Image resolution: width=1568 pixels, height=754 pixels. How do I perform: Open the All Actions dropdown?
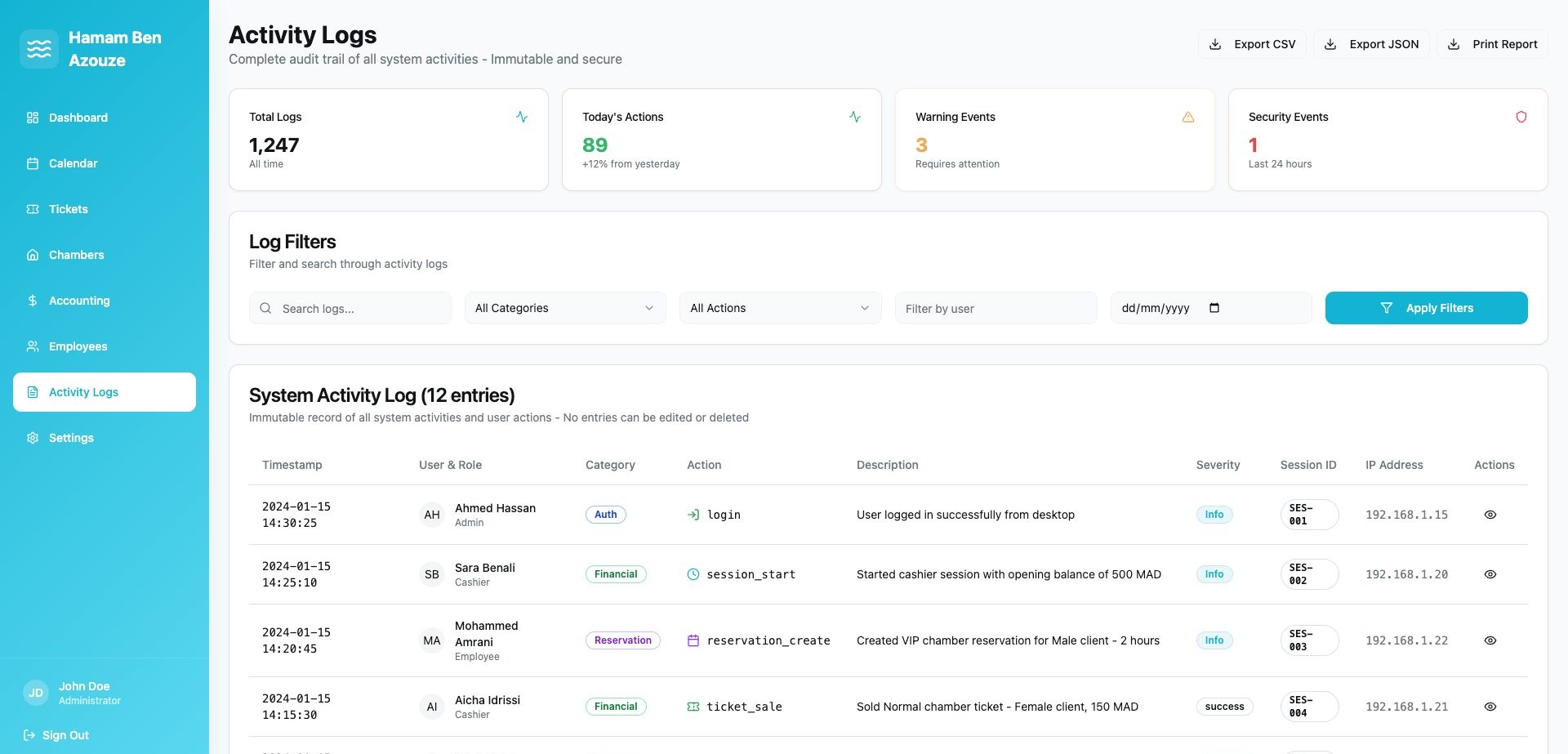tap(781, 308)
